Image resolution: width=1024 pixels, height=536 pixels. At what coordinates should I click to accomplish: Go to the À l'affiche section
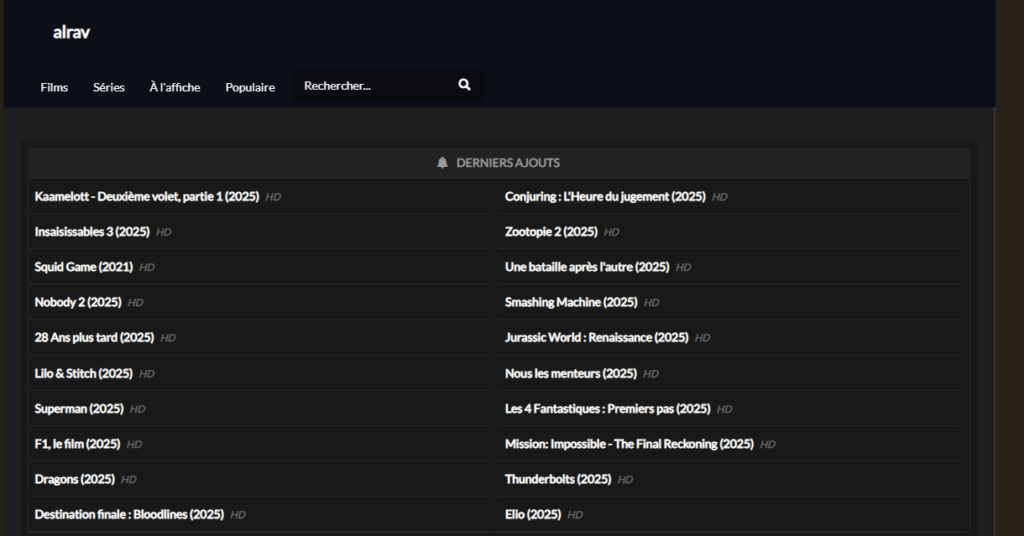coord(175,87)
